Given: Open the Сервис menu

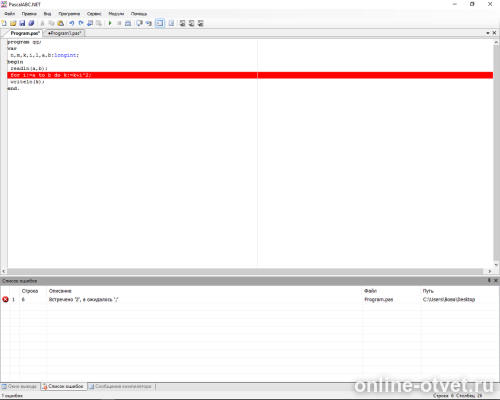Looking at the screenshot, I should coord(94,14).
